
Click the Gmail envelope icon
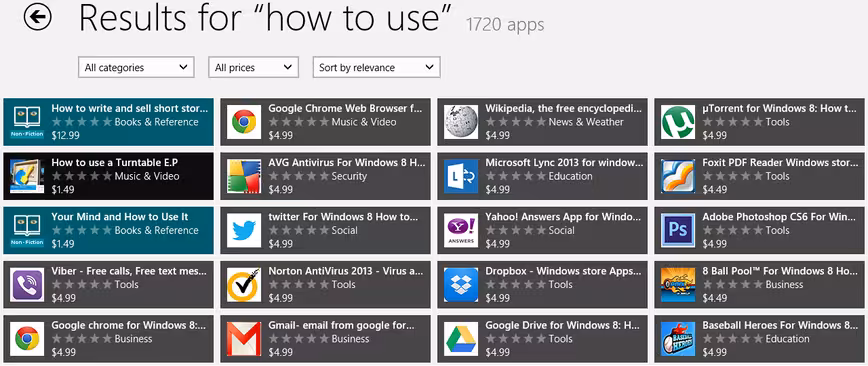point(244,339)
